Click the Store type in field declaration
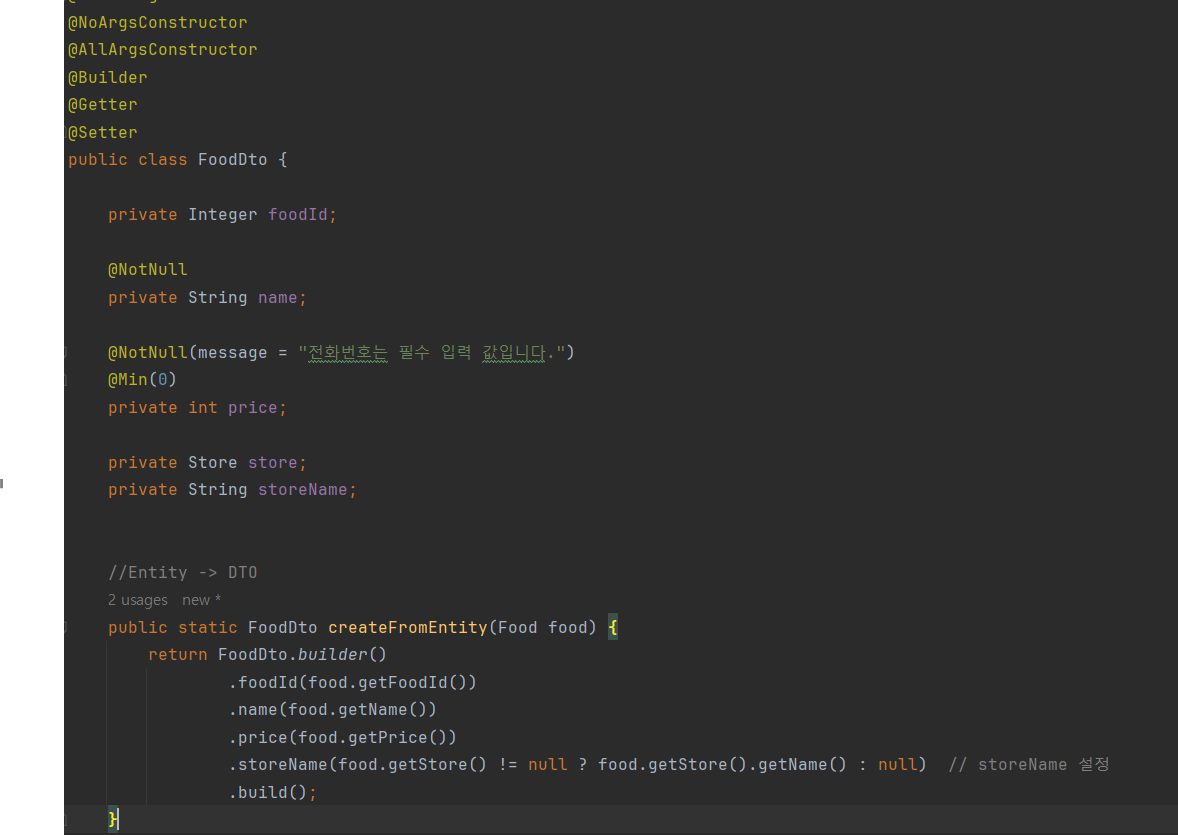The image size is (1178, 835). pos(212,463)
